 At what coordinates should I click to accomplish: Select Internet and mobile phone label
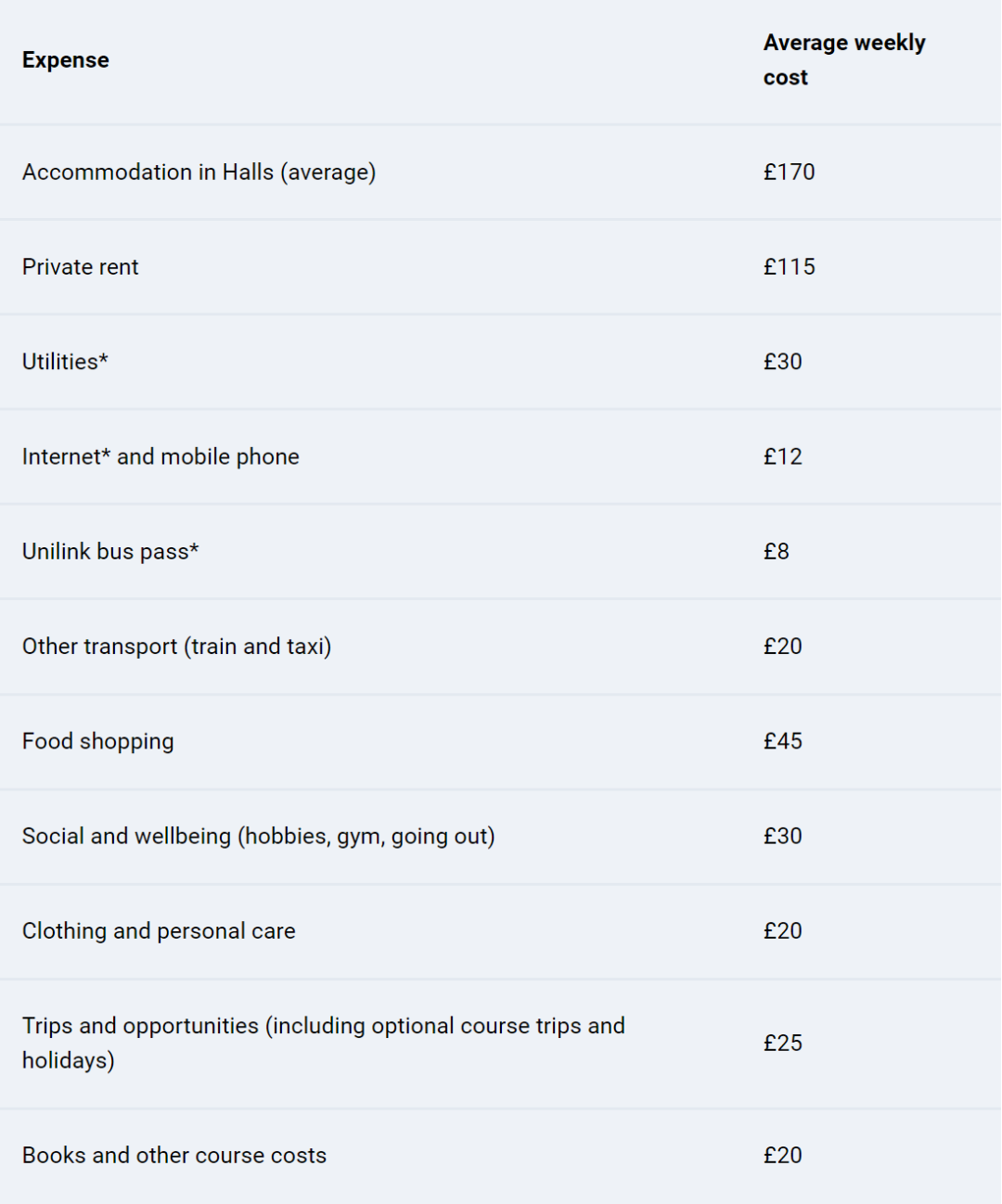tap(161, 456)
